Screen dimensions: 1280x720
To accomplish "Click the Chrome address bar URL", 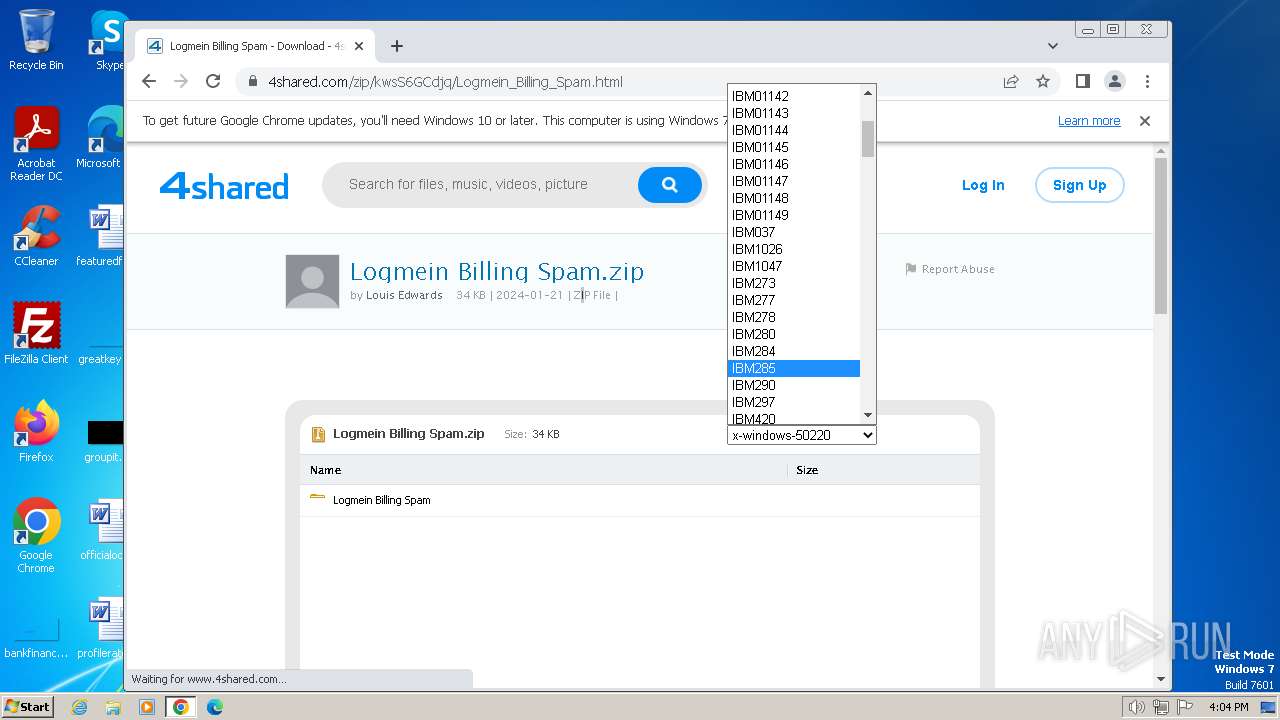I will [x=445, y=82].
